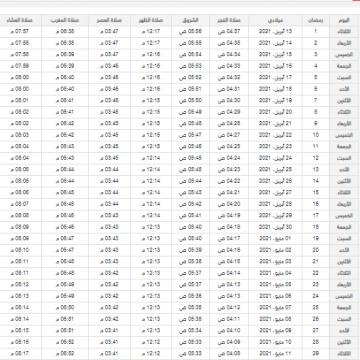The width and height of the screenshot is (360, 360).
Task: Click the 05:56 sunrise time cell
Action: coord(190,32)
